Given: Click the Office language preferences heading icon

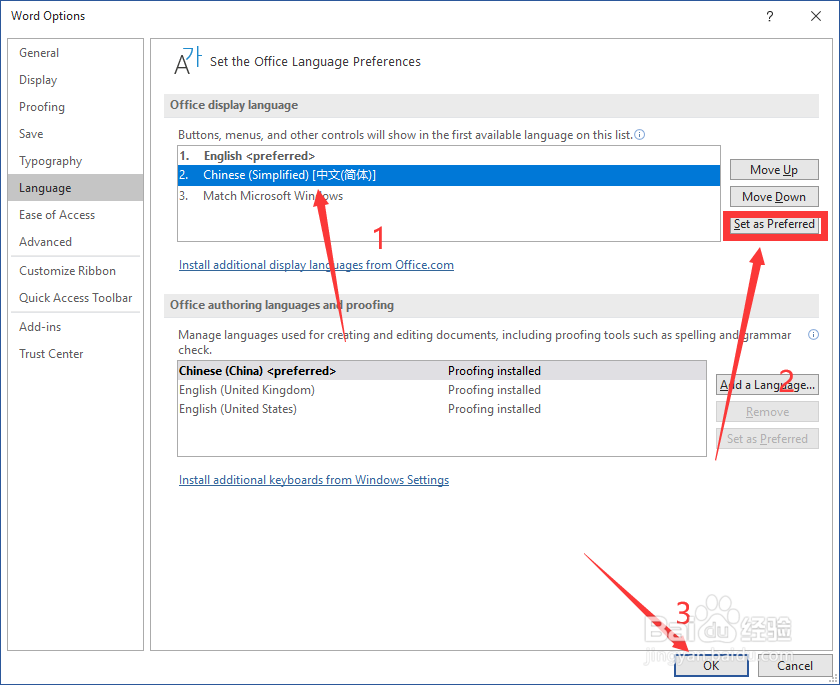Looking at the screenshot, I should 188,61.
